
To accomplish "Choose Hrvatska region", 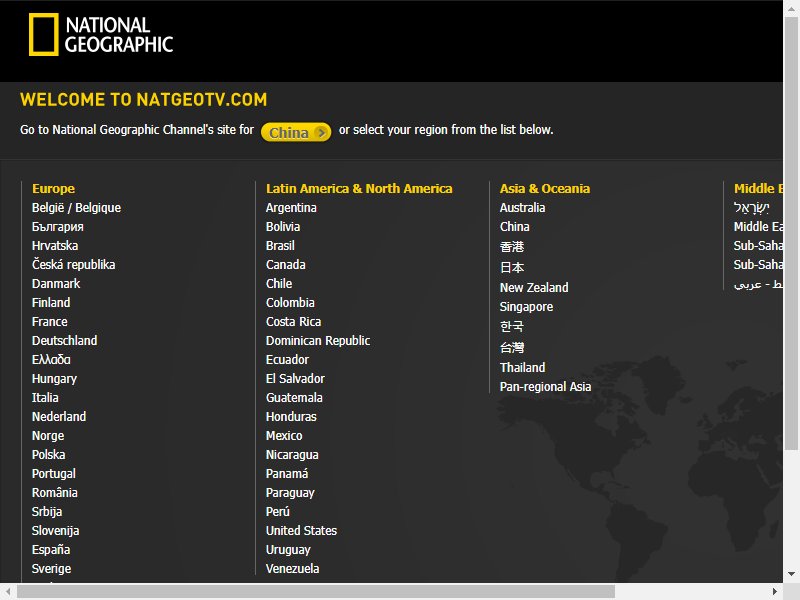I will (x=55, y=245).
